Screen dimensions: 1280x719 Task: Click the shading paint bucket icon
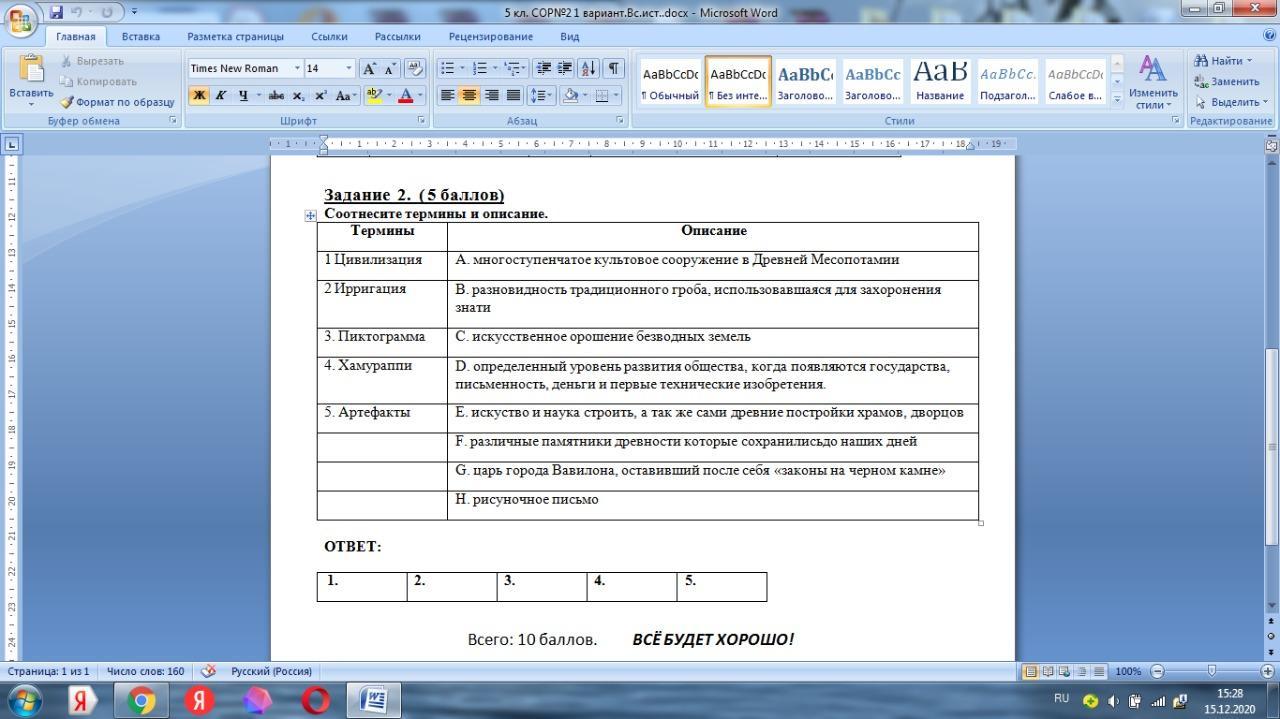click(x=569, y=96)
